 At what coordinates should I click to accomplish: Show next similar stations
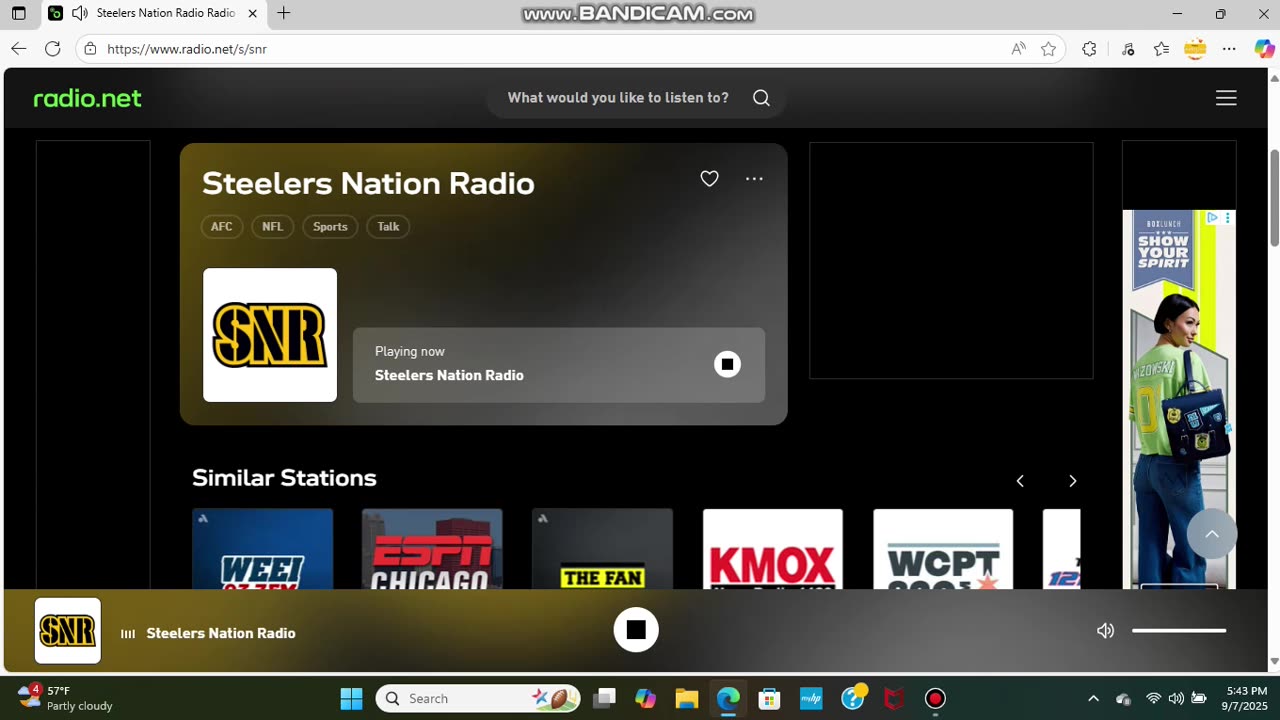1072,481
